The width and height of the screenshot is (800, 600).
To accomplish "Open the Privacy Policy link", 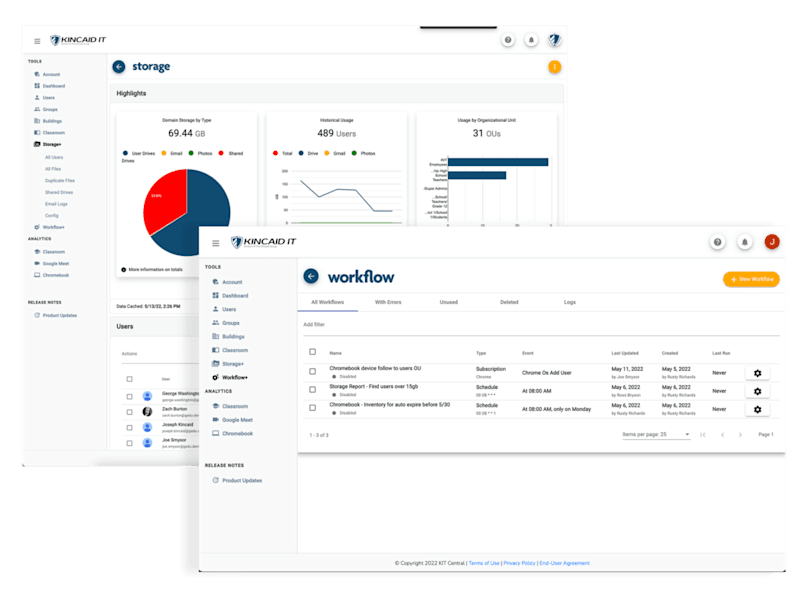I will point(519,563).
